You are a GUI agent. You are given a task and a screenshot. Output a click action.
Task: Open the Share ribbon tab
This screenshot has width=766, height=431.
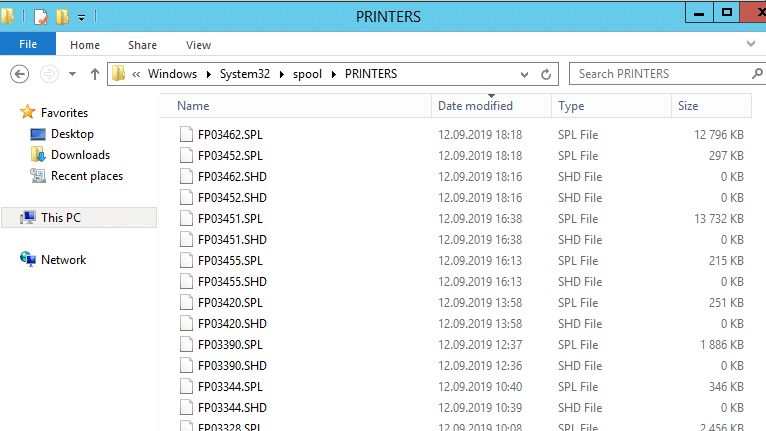(142, 45)
